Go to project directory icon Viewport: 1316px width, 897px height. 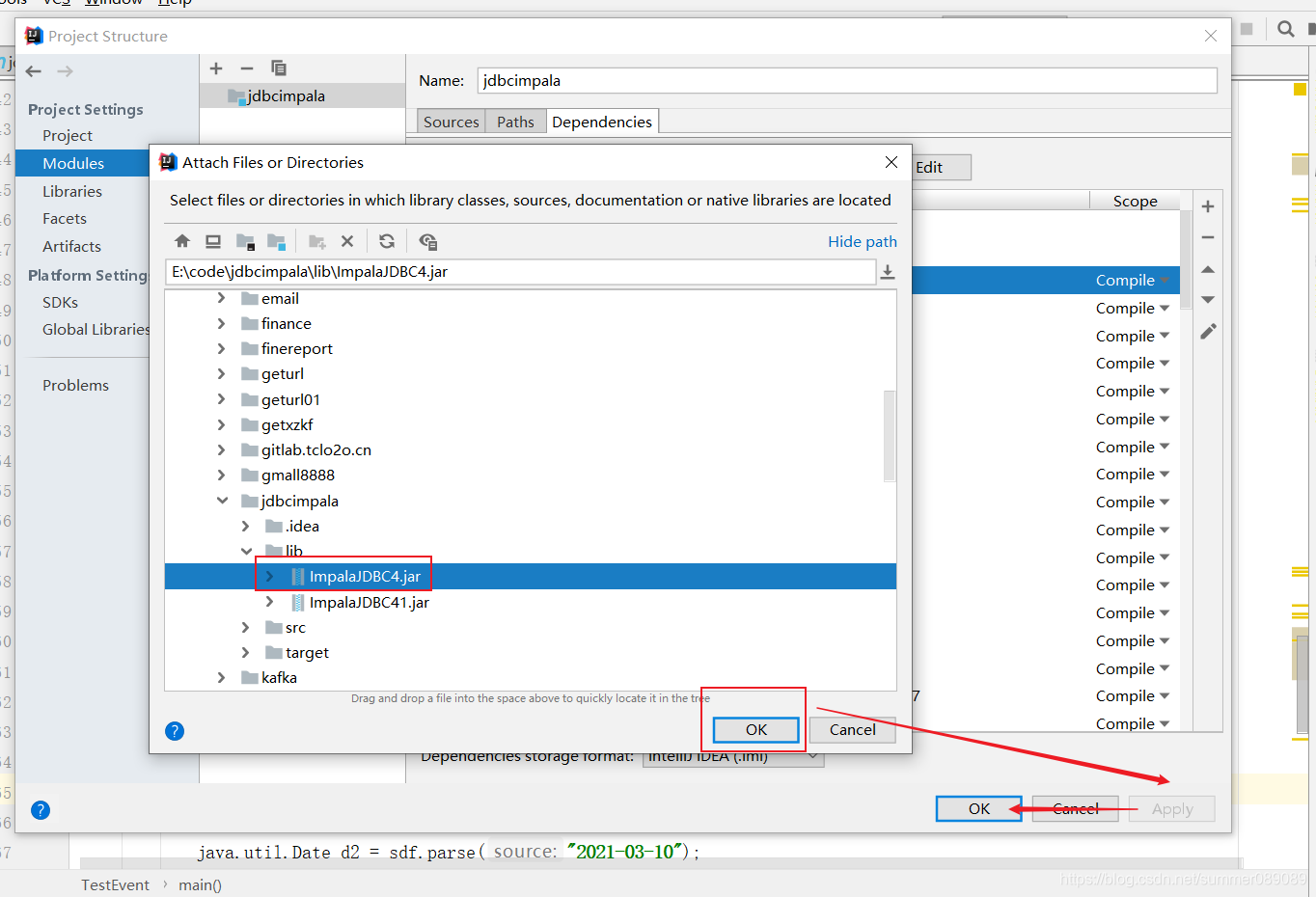pos(245,241)
